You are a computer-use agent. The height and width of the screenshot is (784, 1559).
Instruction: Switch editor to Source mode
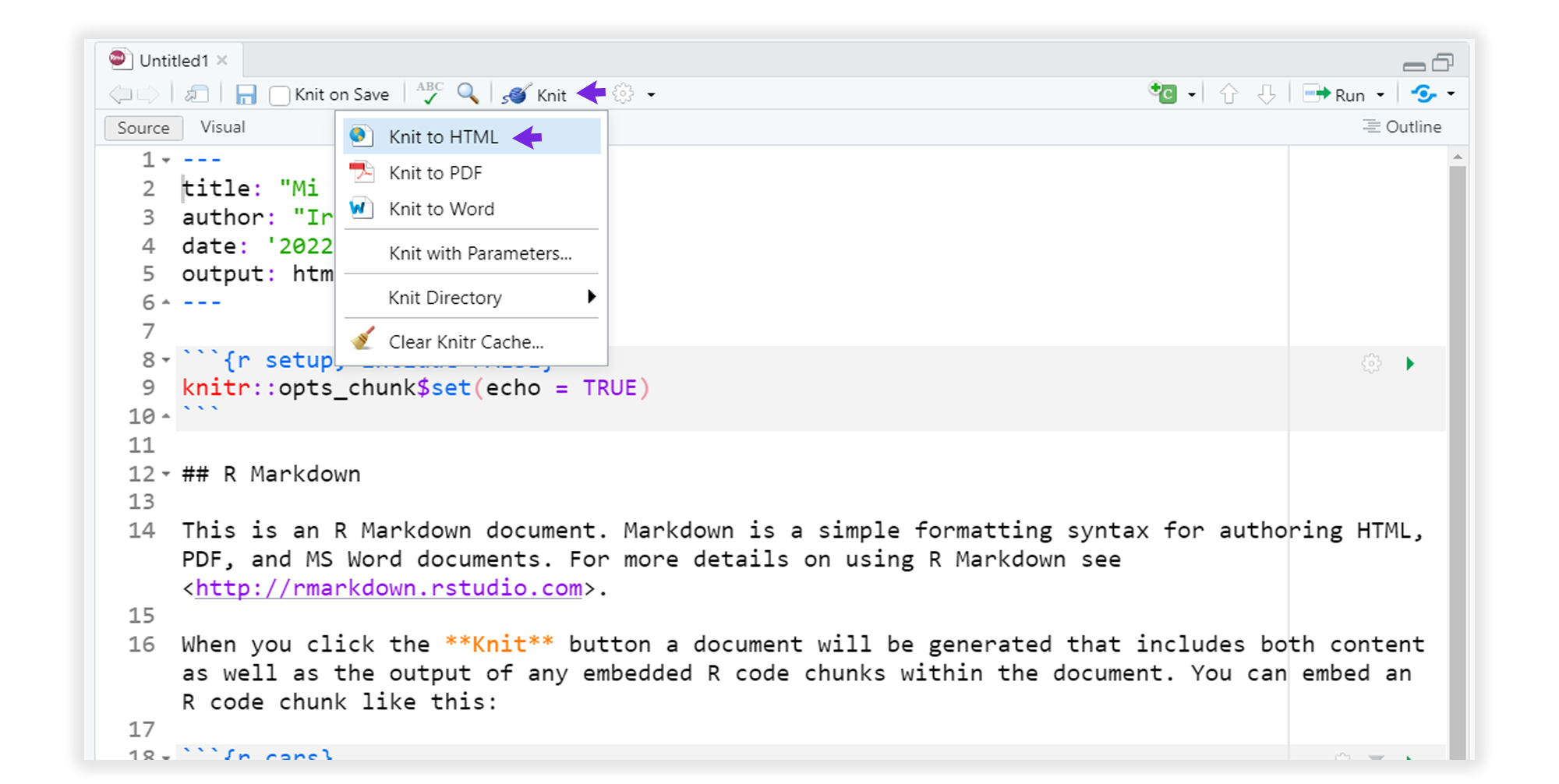tap(143, 128)
